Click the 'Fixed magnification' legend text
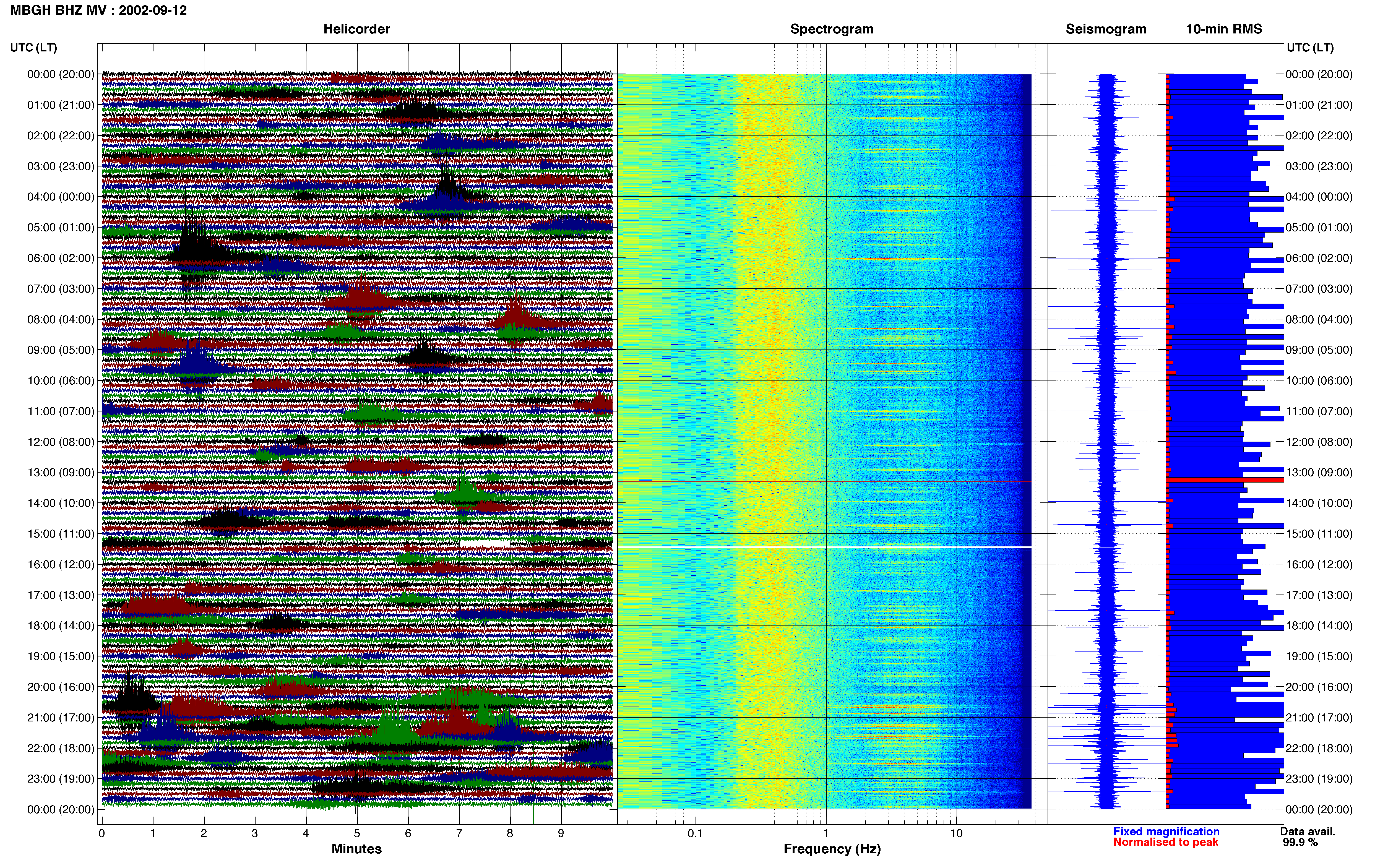This screenshot has height=868, width=1388. 1166,831
